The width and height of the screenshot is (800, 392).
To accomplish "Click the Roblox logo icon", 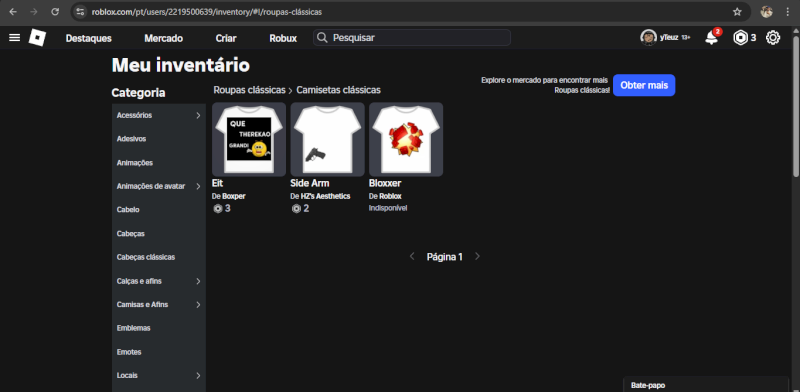I will (x=37, y=38).
